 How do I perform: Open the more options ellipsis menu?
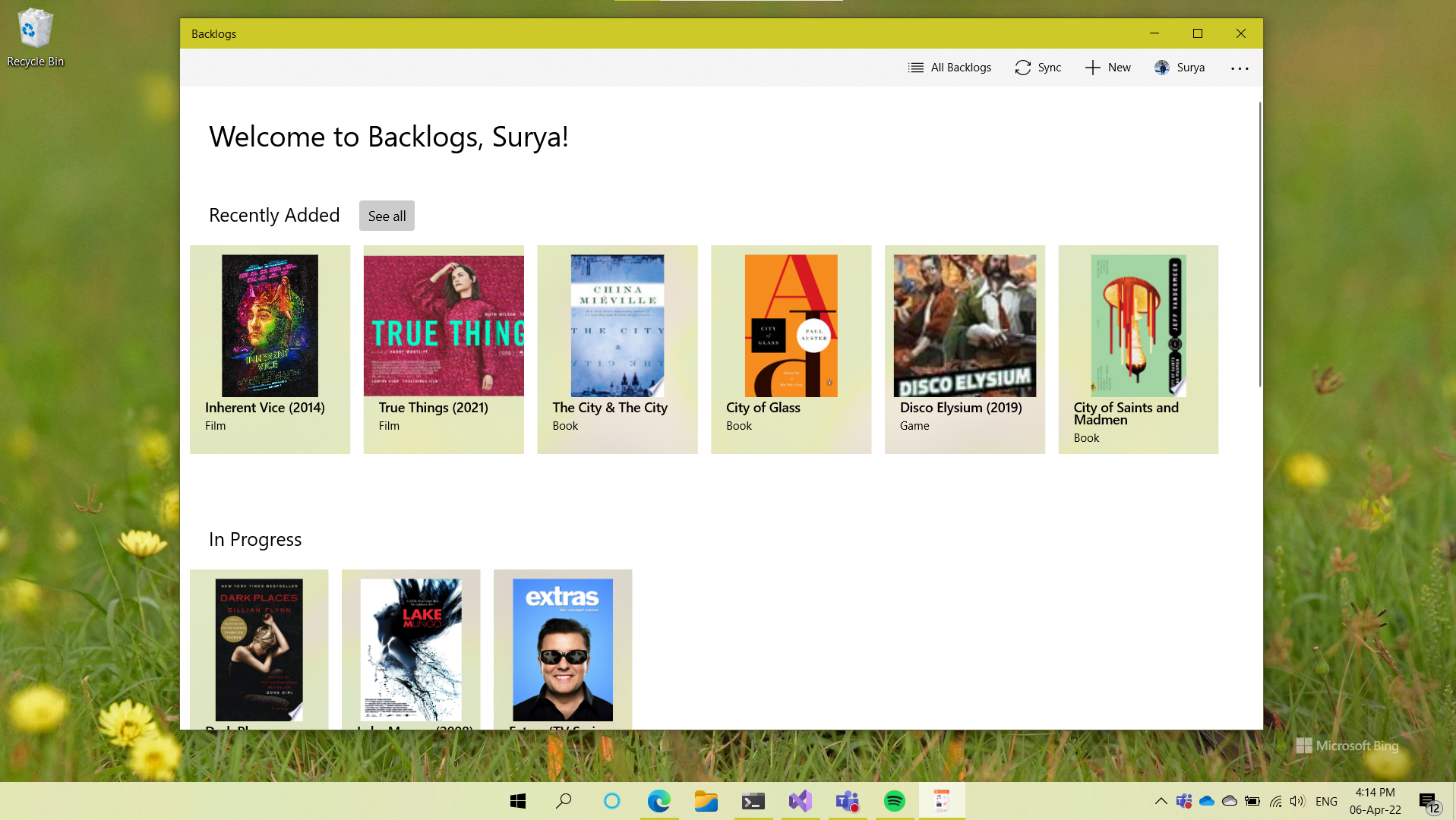1240,68
